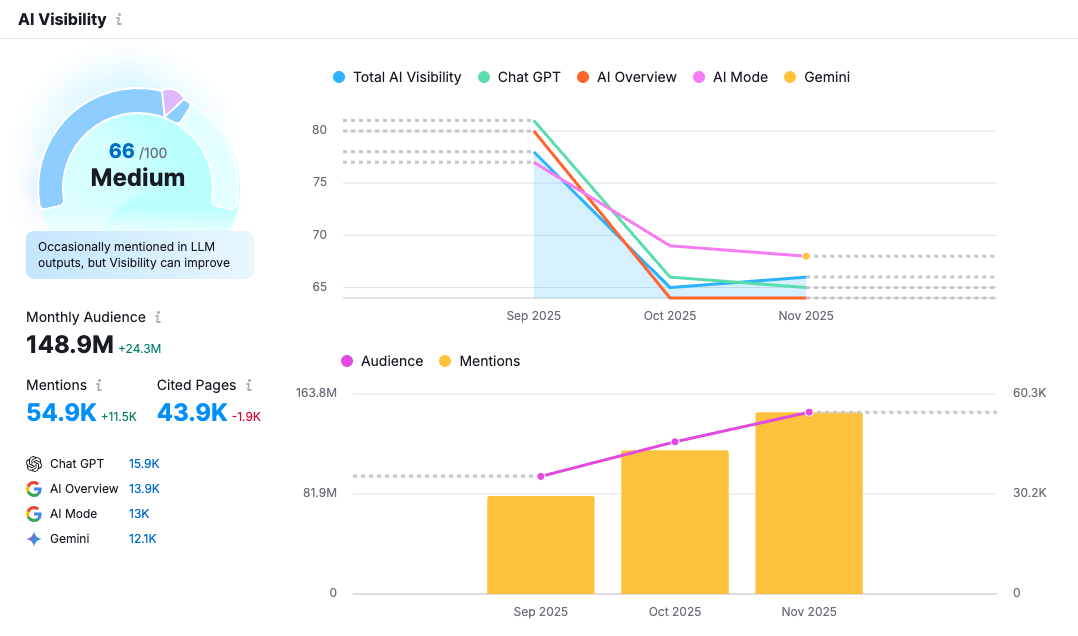Viewport: 1078px width, 636px height.
Task: Click the Google icon beside AI Overview
Action: click(x=34, y=488)
